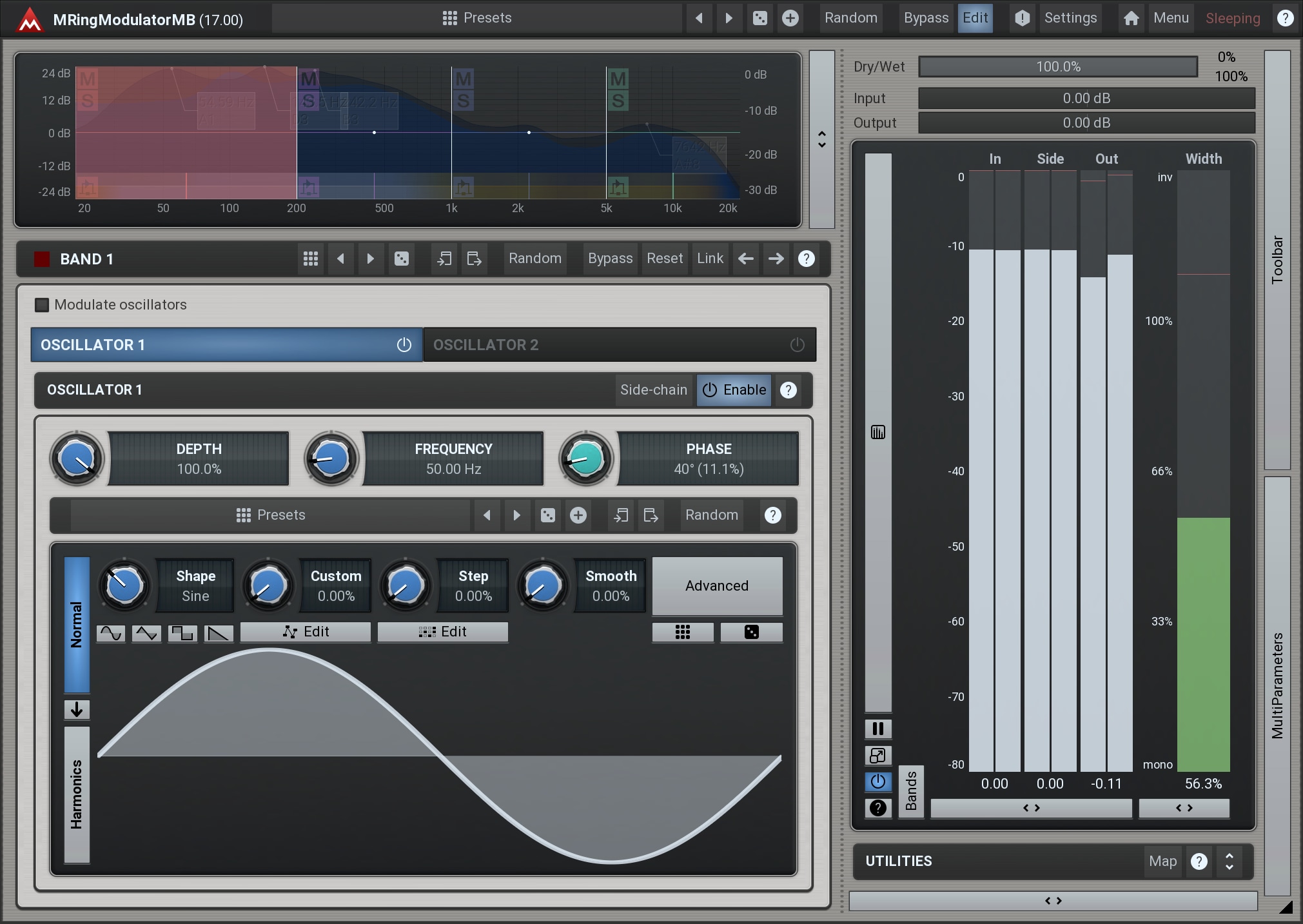This screenshot has width=1303, height=924.
Task: Click the home icon in top bar
Action: (x=1131, y=18)
